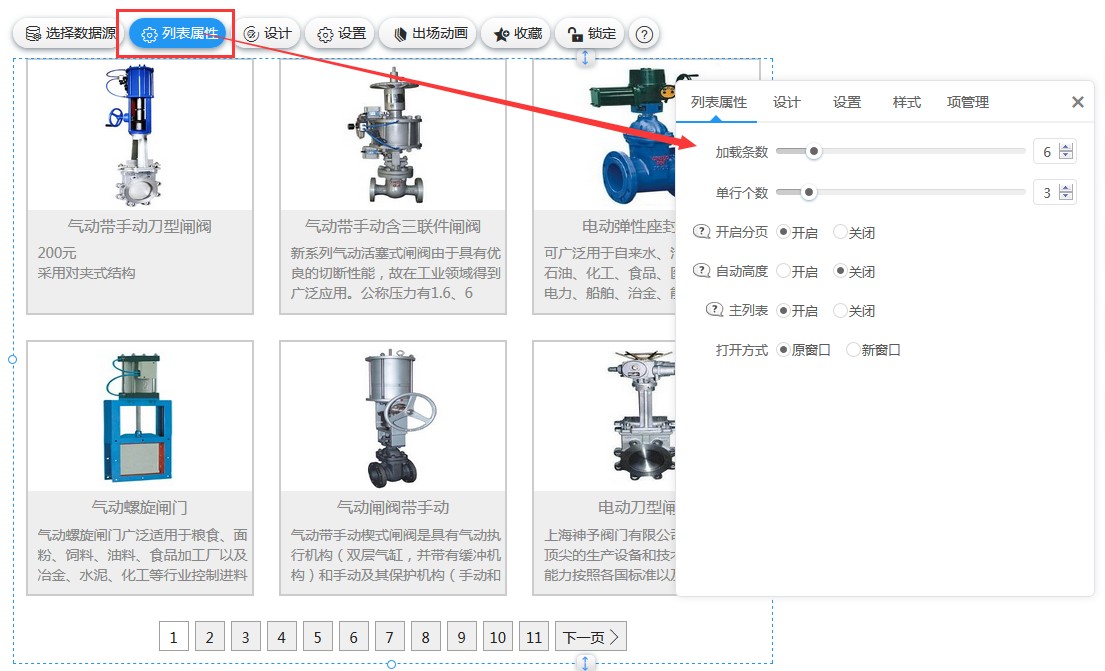Viewport: 1105px width, 671px height.
Task: Go to page 10
Action: click(498, 636)
